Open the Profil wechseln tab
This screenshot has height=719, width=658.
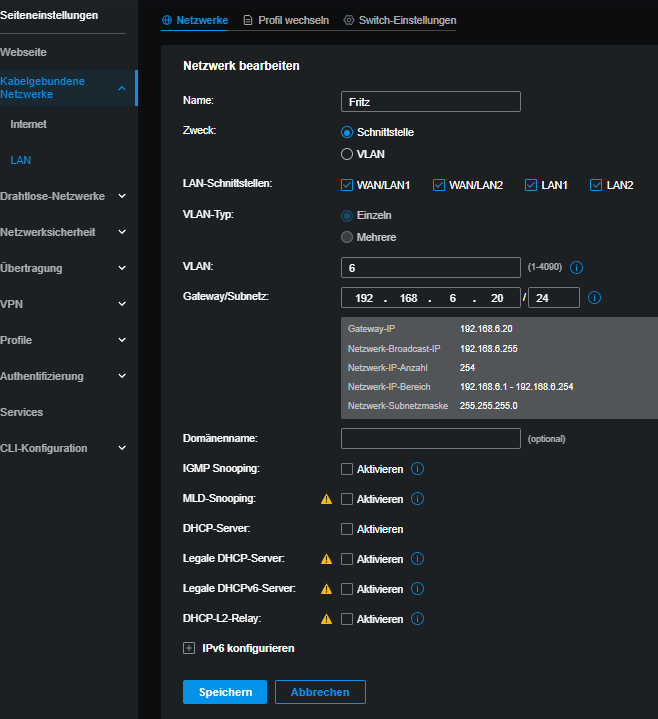point(285,20)
